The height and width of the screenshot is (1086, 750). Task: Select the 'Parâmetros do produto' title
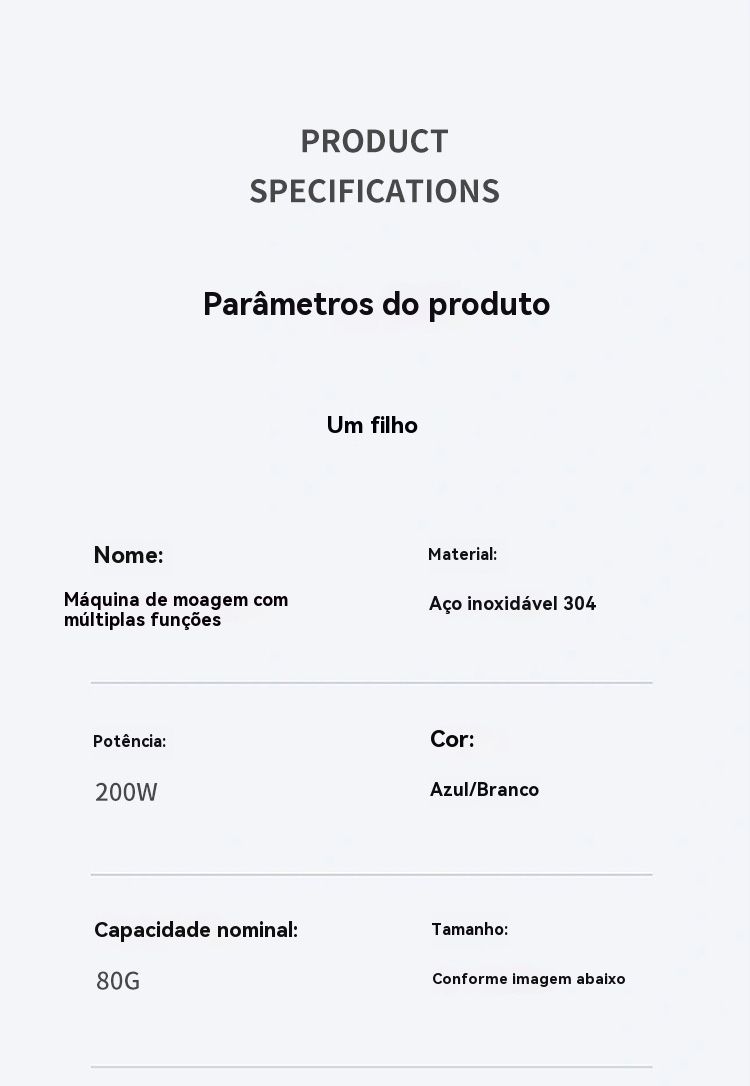coord(376,304)
